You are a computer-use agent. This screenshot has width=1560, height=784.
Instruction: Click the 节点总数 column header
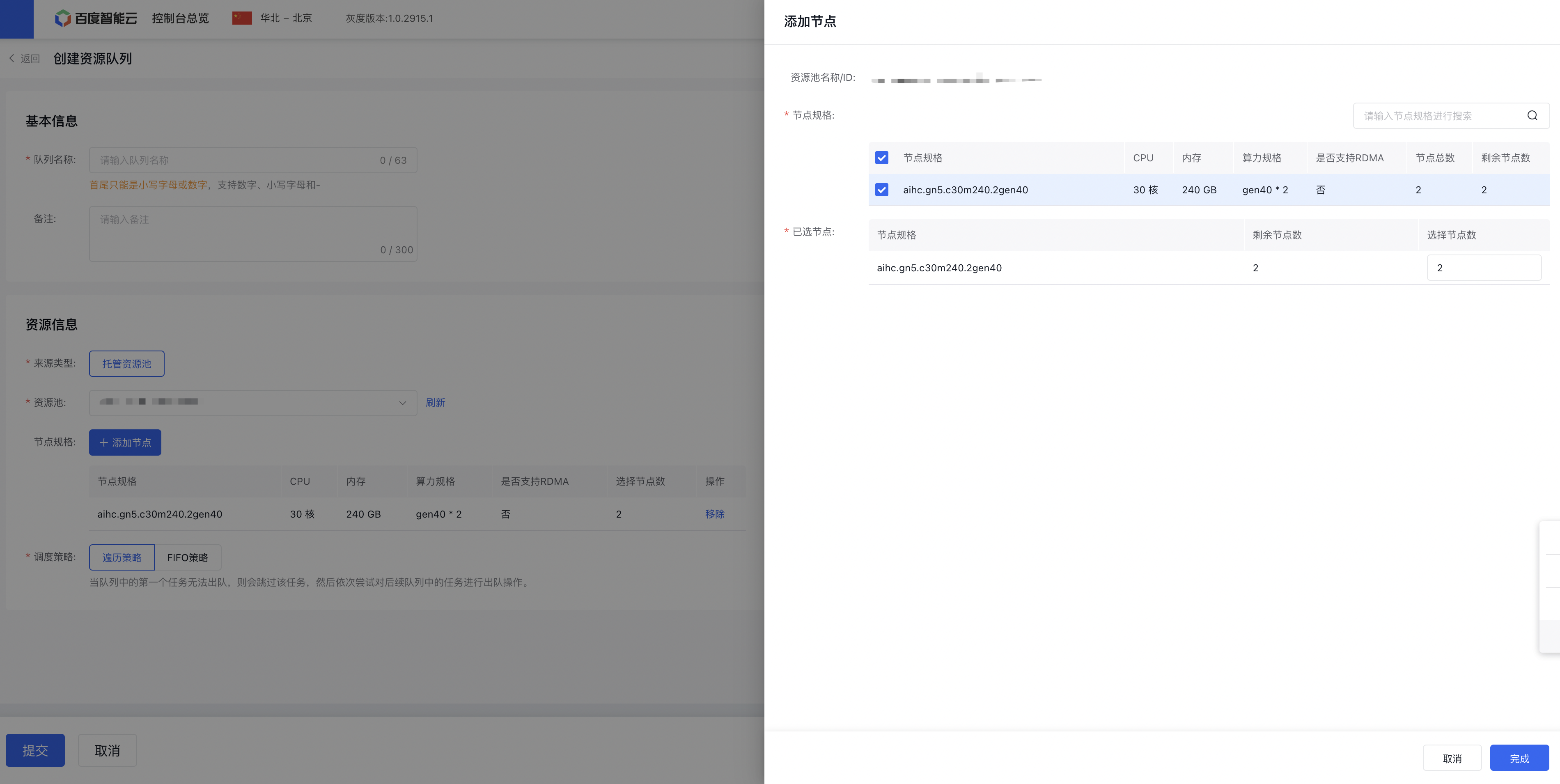[x=1435, y=158]
